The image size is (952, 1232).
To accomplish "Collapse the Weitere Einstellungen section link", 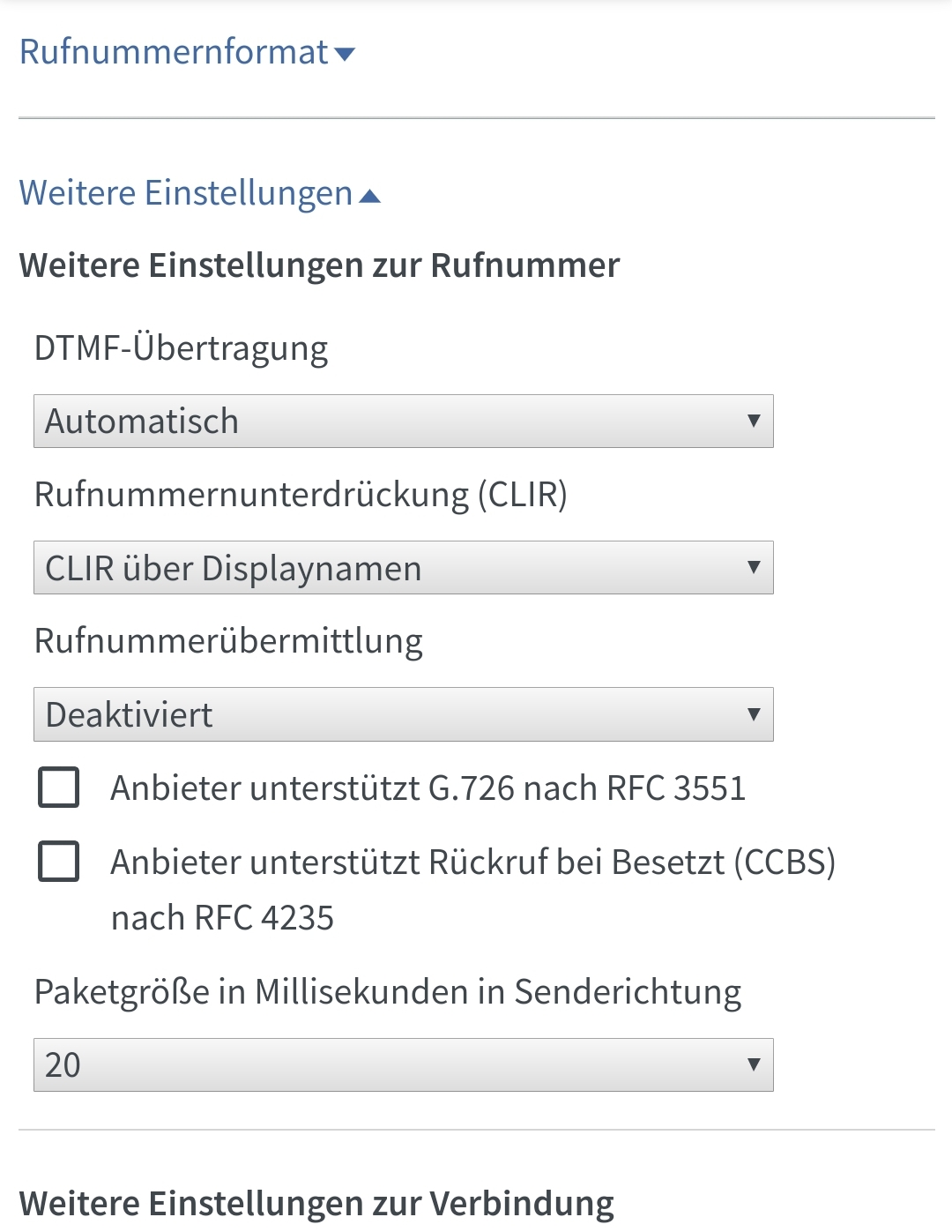I will point(199,193).
